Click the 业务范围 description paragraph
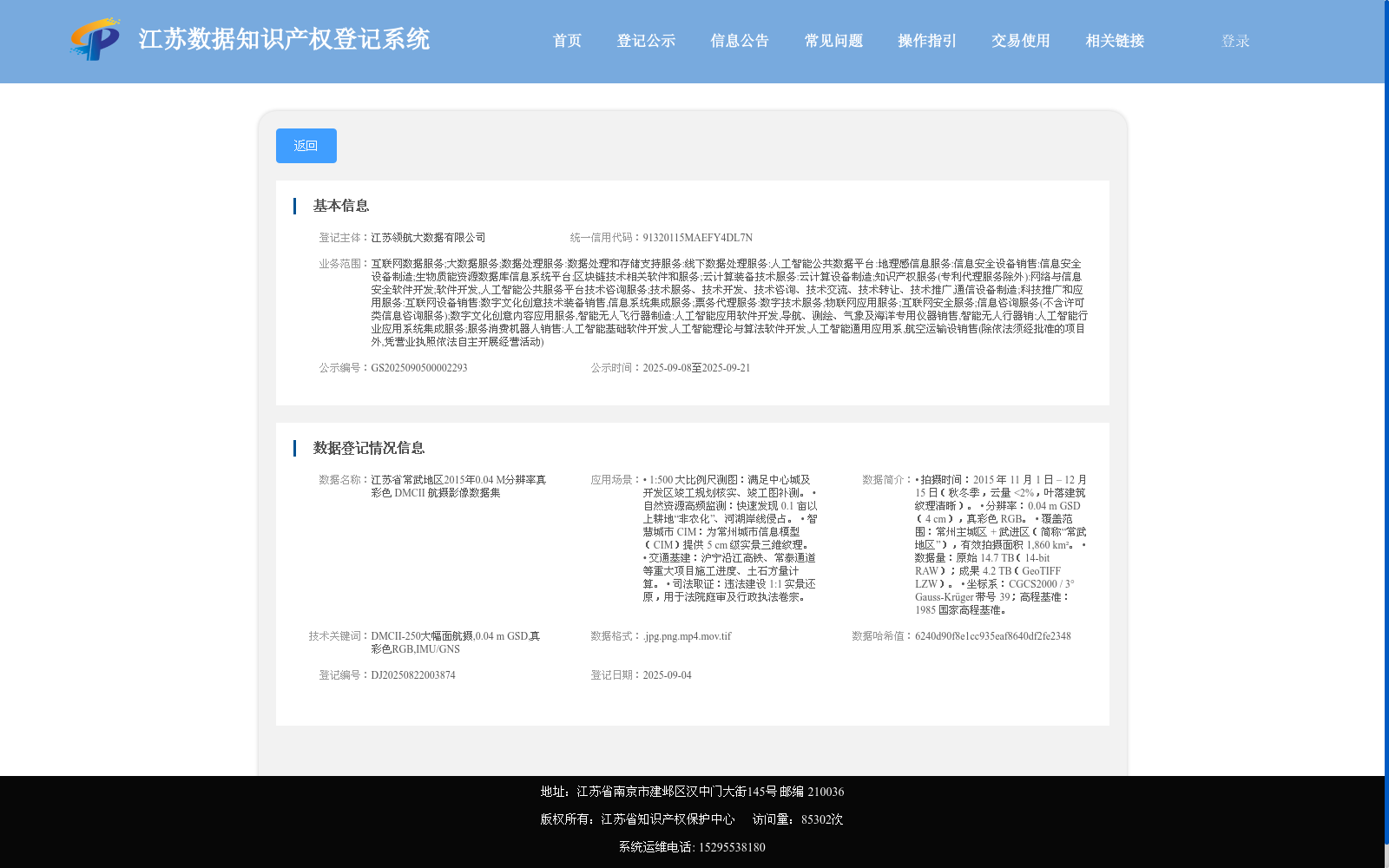This screenshot has height=868, width=1389. pos(729,303)
